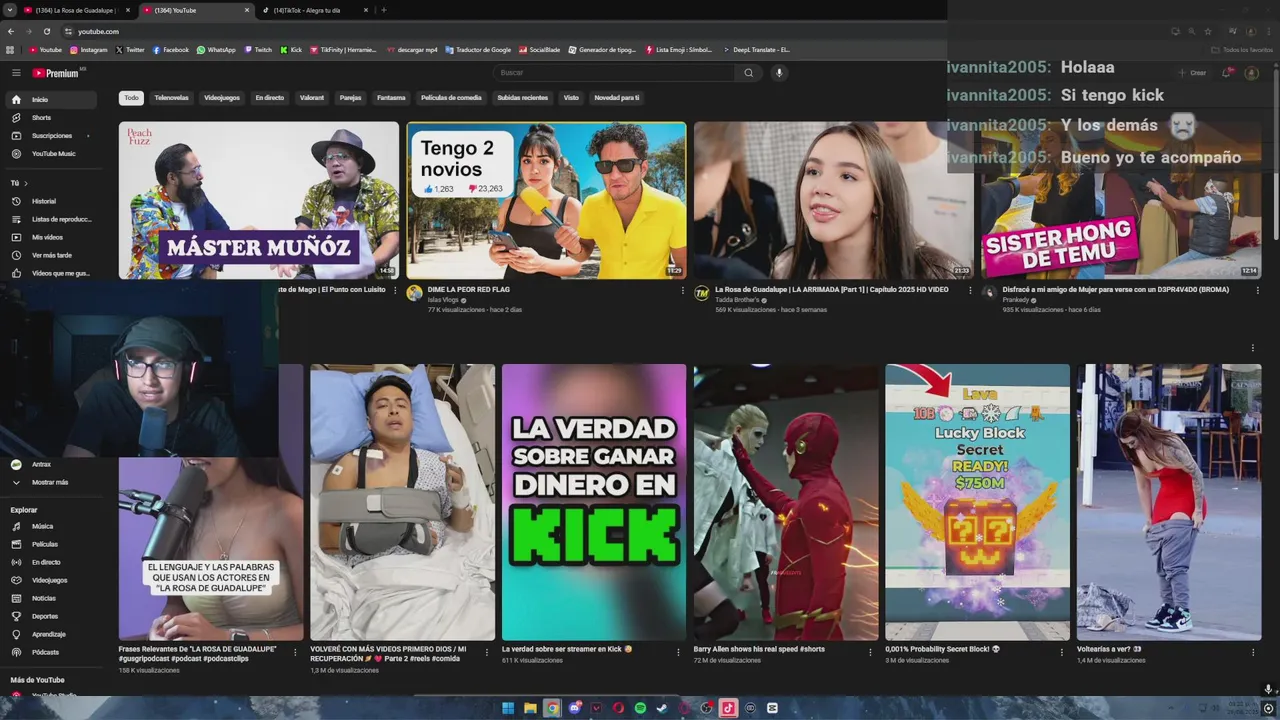
Task: Select Novedad para ti filter chip
Action: click(616, 98)
